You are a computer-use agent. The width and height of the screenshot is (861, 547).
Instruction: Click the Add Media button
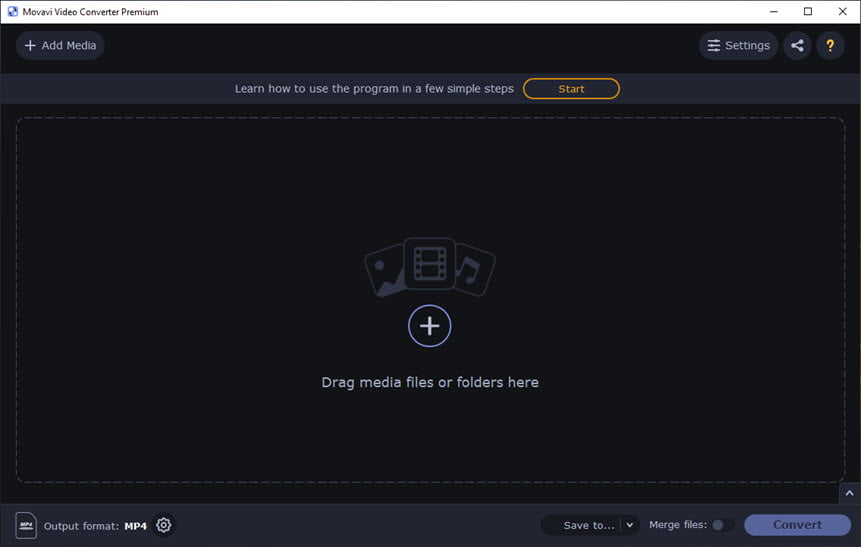point(60,46)
